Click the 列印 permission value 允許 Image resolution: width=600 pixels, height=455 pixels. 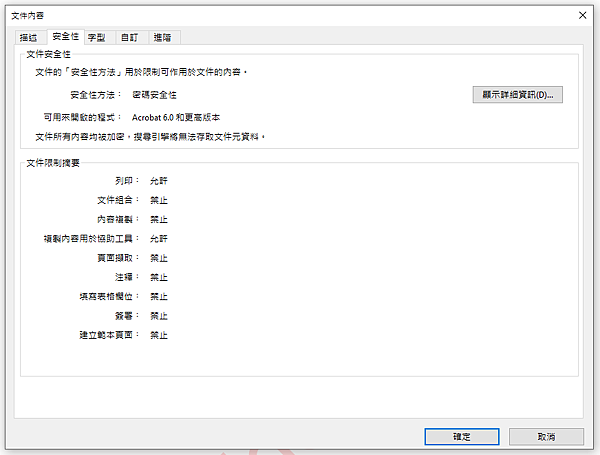point(159,181)
